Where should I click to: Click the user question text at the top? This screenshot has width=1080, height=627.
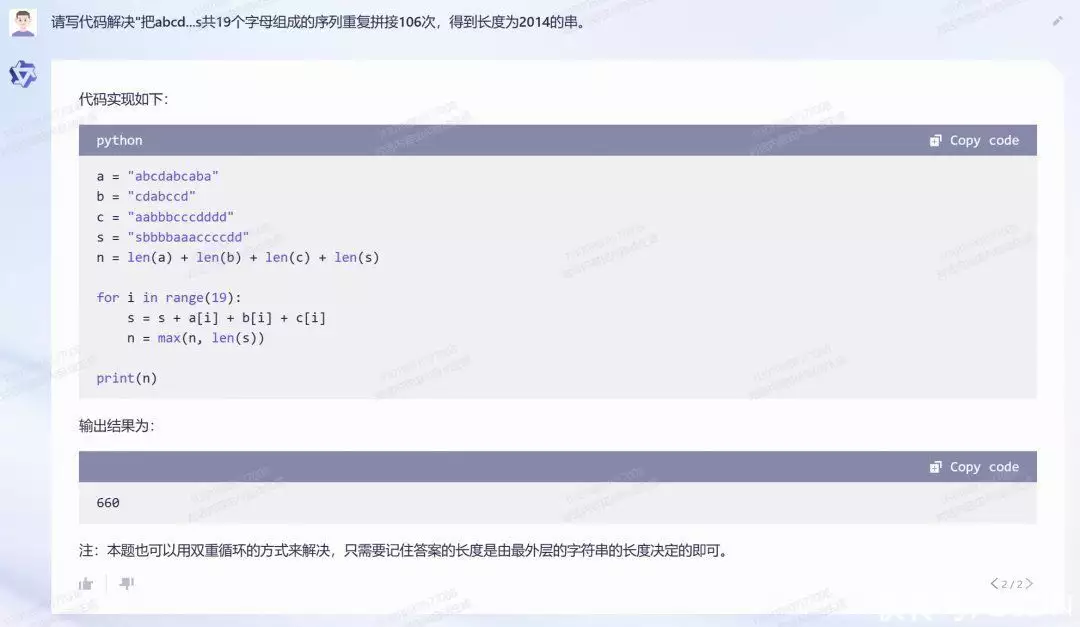(318, 22)
